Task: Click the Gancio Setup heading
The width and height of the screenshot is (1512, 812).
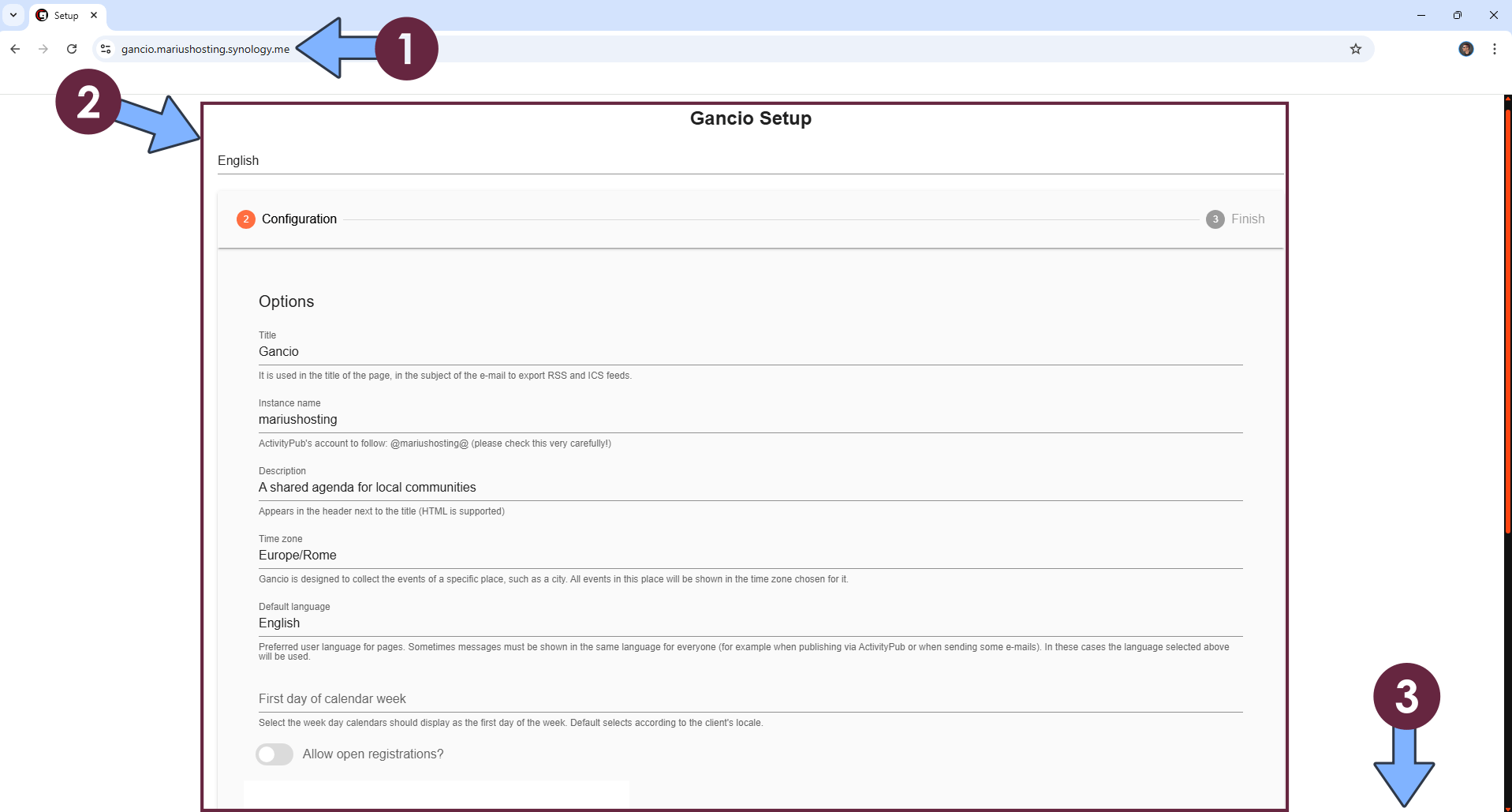Action: (751, 118)
